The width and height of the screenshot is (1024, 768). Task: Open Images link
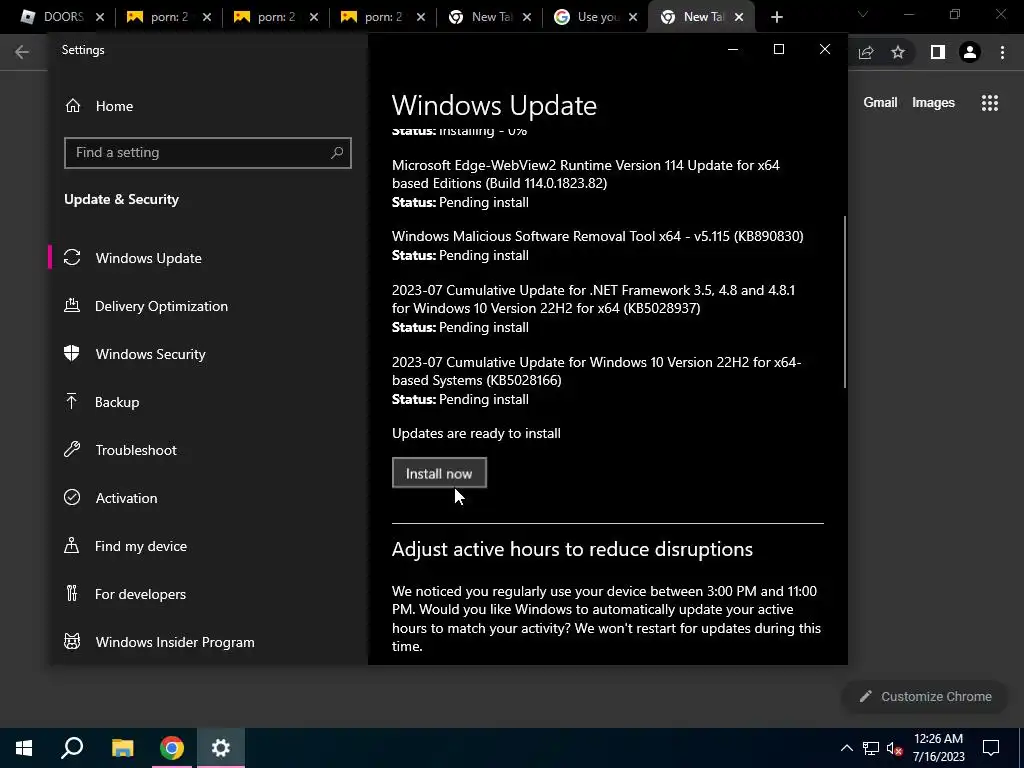[933, 103]
